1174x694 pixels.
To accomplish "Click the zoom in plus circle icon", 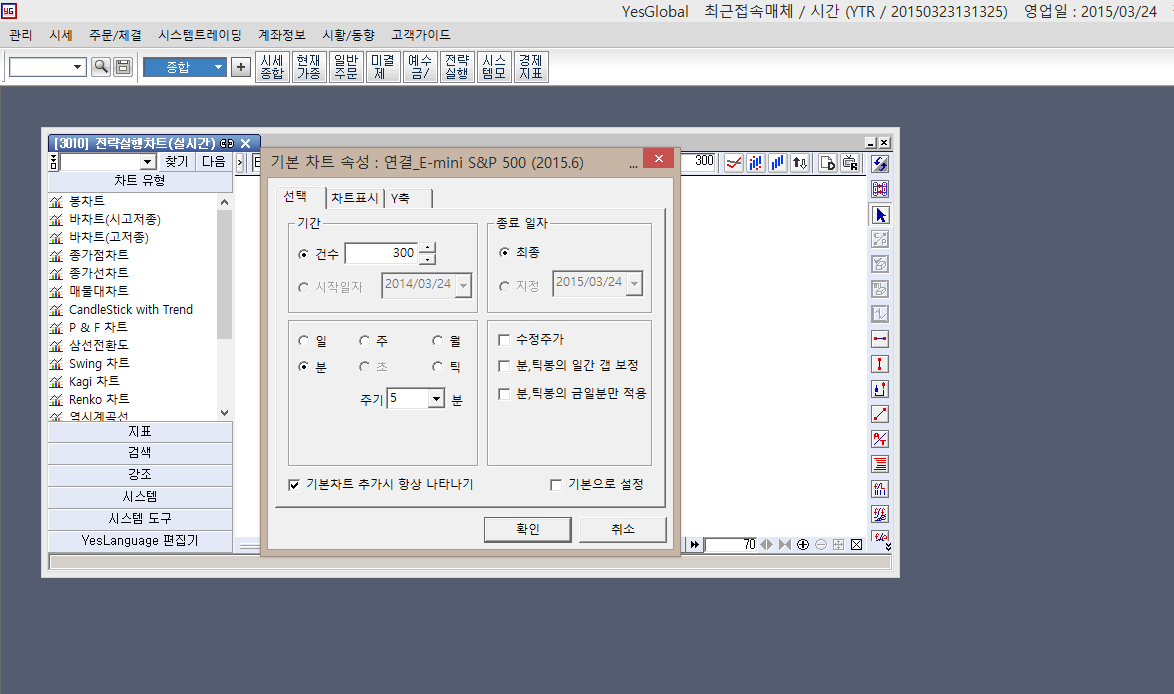I will (803, 544).
